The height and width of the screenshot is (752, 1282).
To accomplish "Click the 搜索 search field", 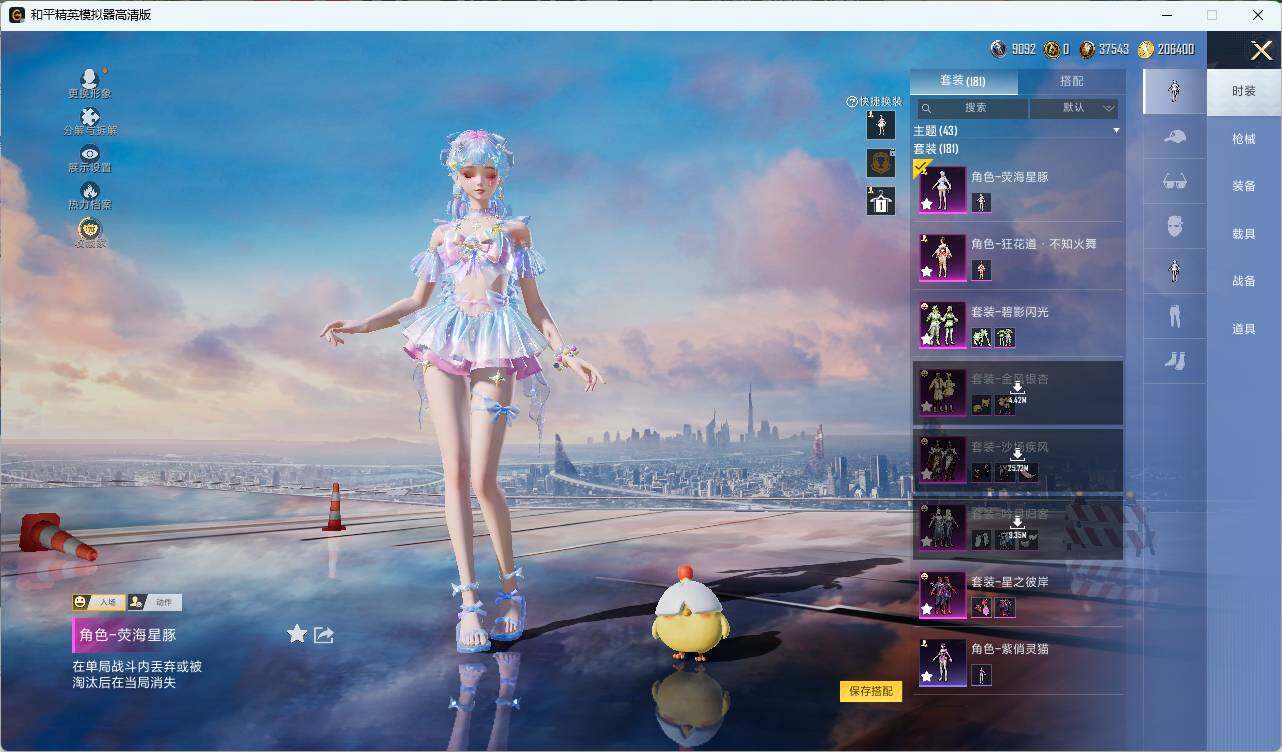I will coord(972,108).
